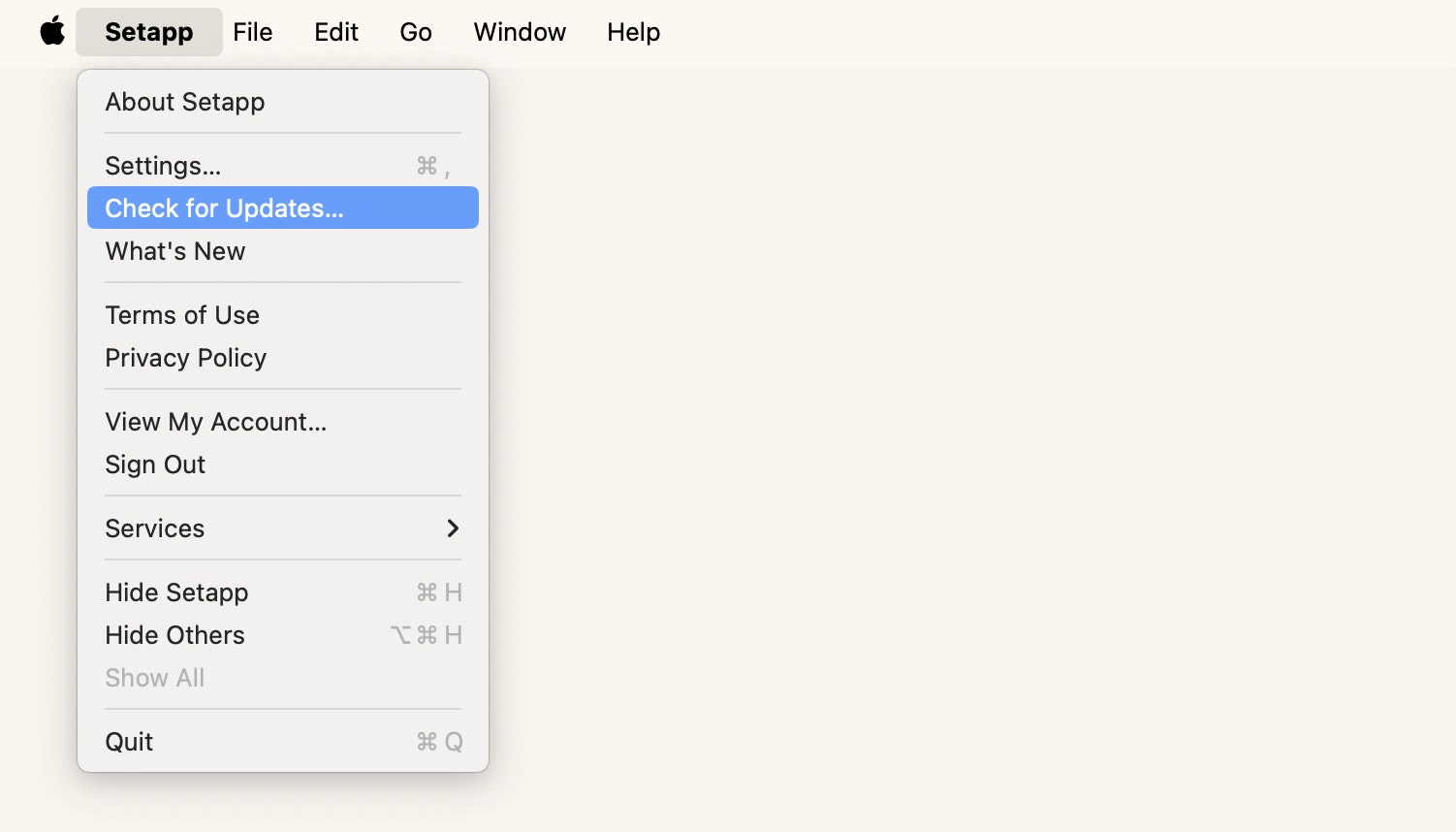Image resolution: width=1456 pixels, height=832 pixels.
Task: Quit Setapp from the menu
Action: tap(283, 742)
